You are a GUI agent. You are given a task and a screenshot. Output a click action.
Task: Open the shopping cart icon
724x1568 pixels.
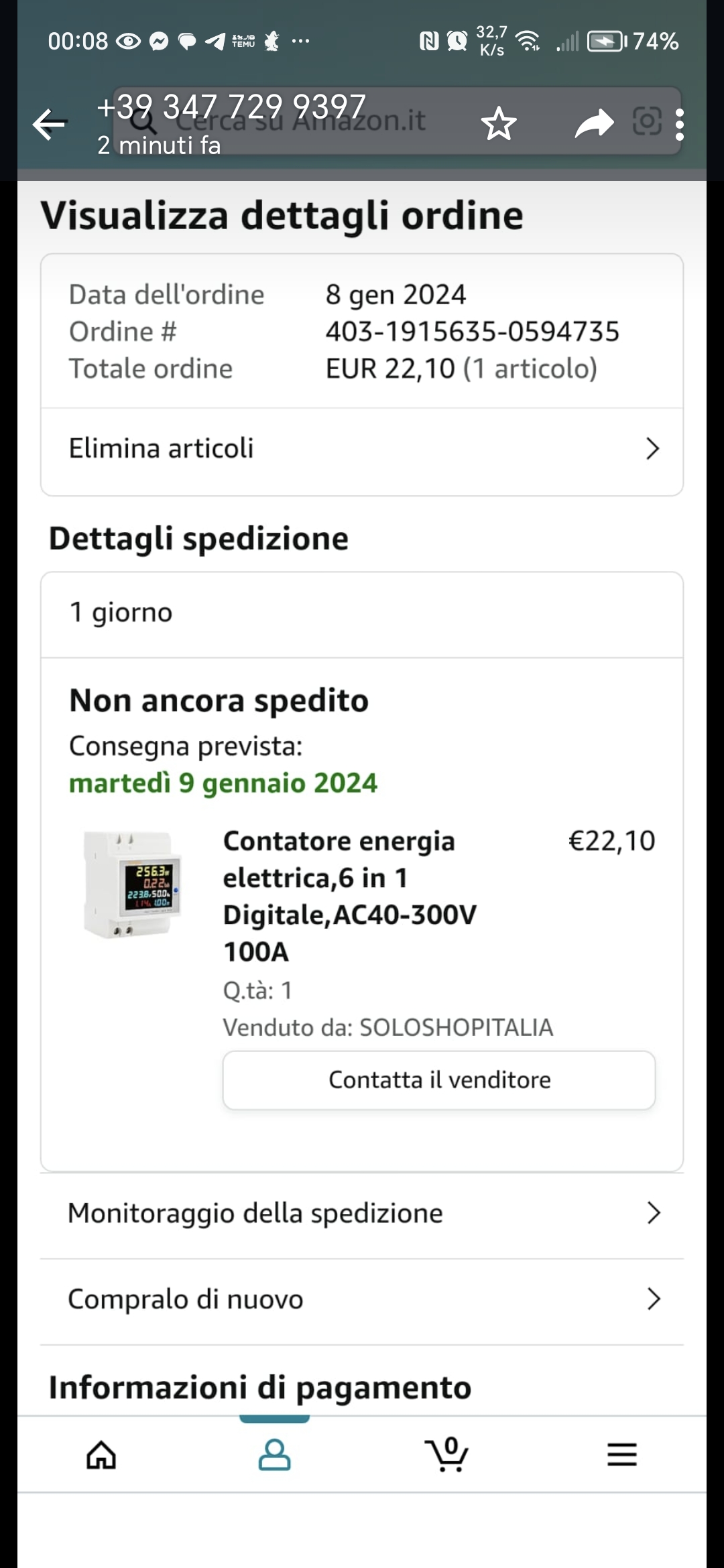[447, 1455]
